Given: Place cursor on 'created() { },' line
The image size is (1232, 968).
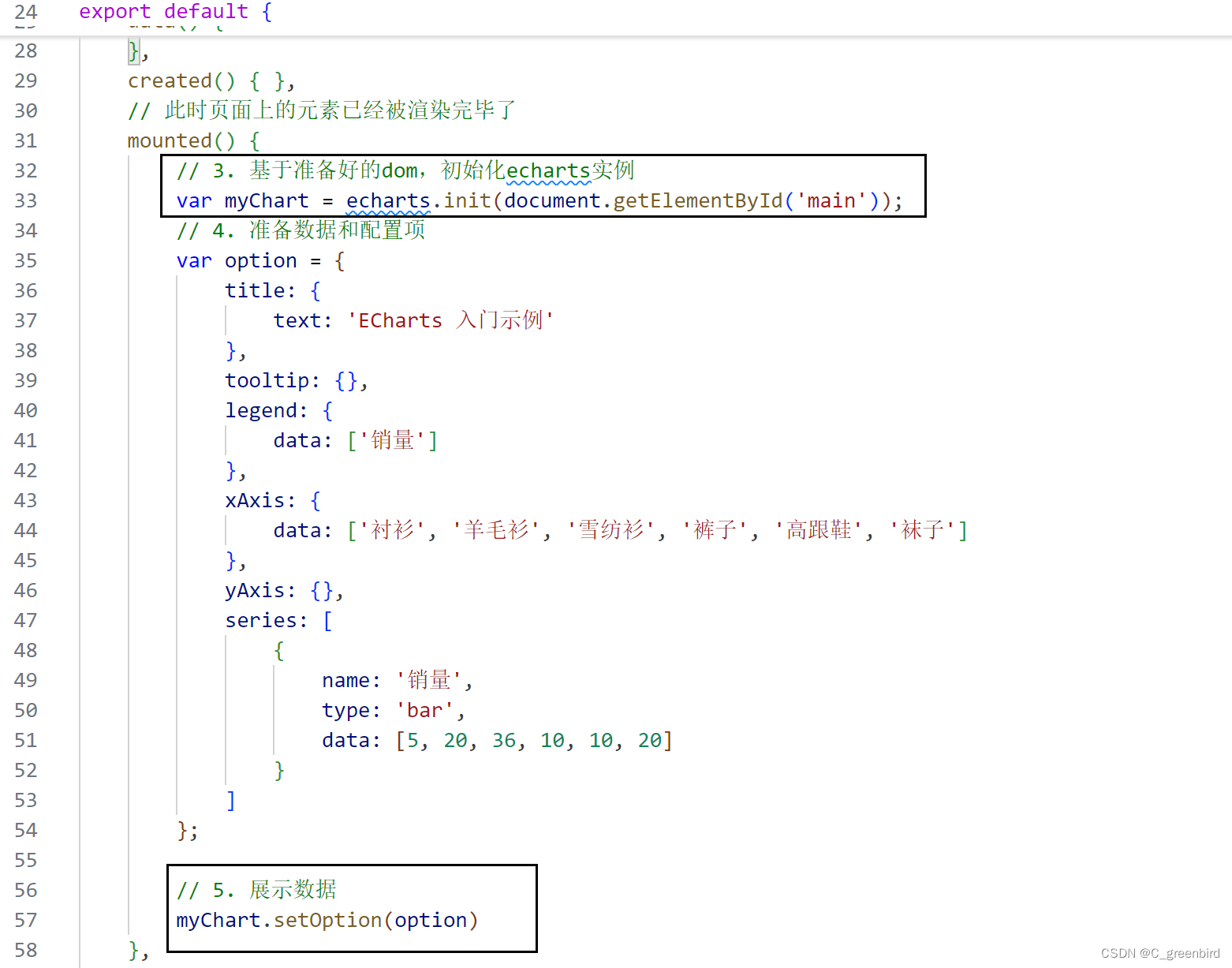Looking at the screenshot, I should [x=211, y=81].
